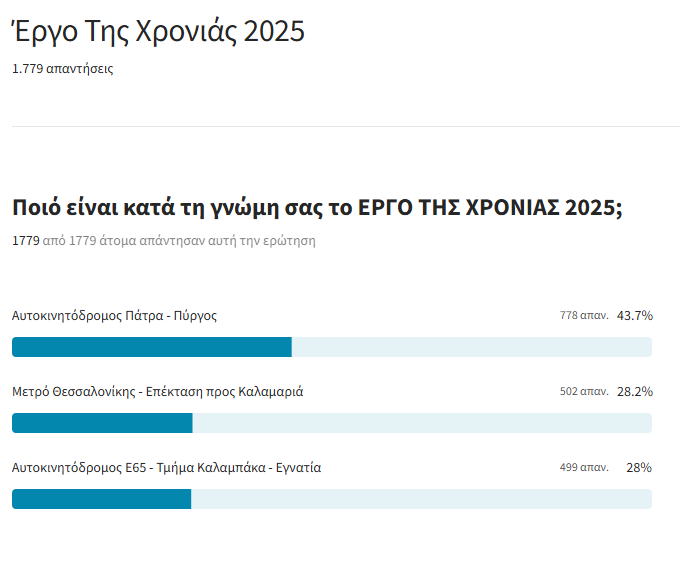Click the "778 απαν." response count
This screenshot has width=680, height=565.
coord(584,316)
